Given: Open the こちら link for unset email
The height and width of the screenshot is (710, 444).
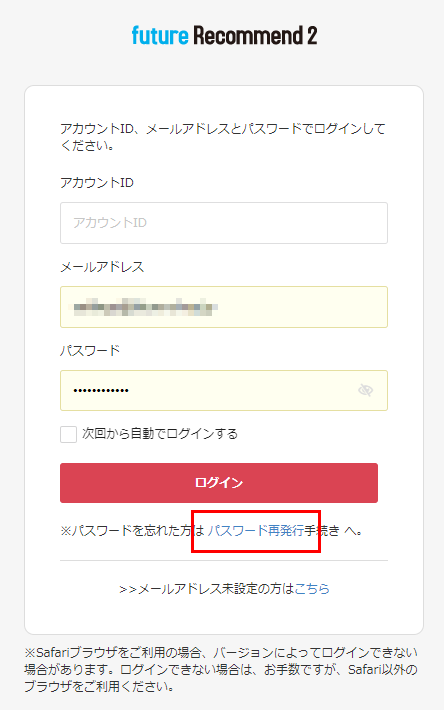Looking at the screenshot, I should coord(312,589).
